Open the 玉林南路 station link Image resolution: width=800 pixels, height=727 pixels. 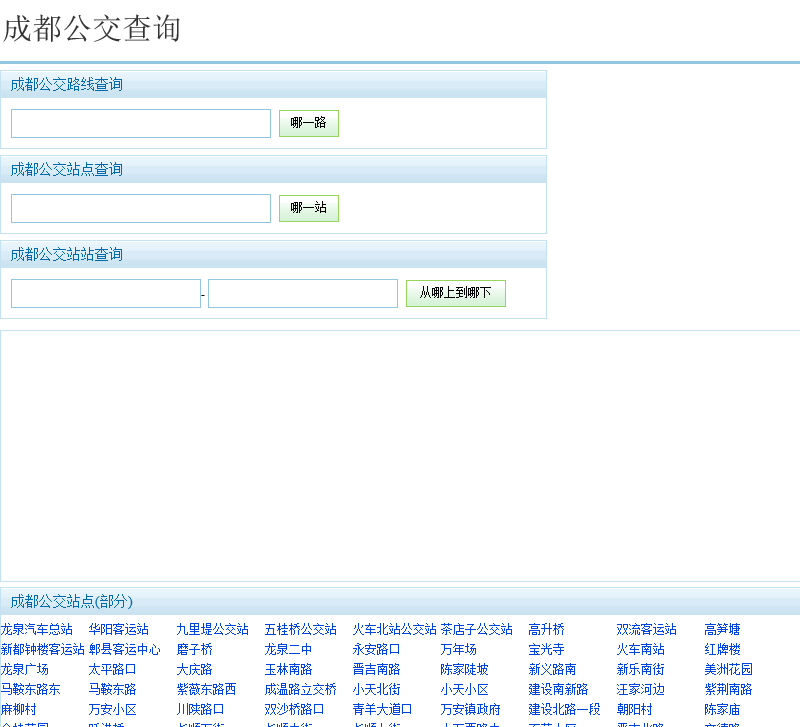[288, 669]
